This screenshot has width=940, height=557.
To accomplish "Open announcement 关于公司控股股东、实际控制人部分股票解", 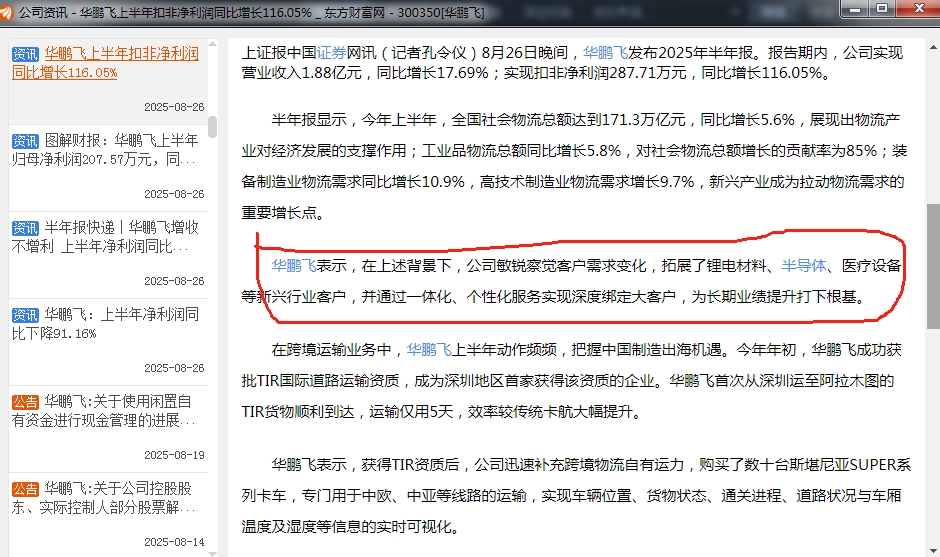I will [105, 498].
